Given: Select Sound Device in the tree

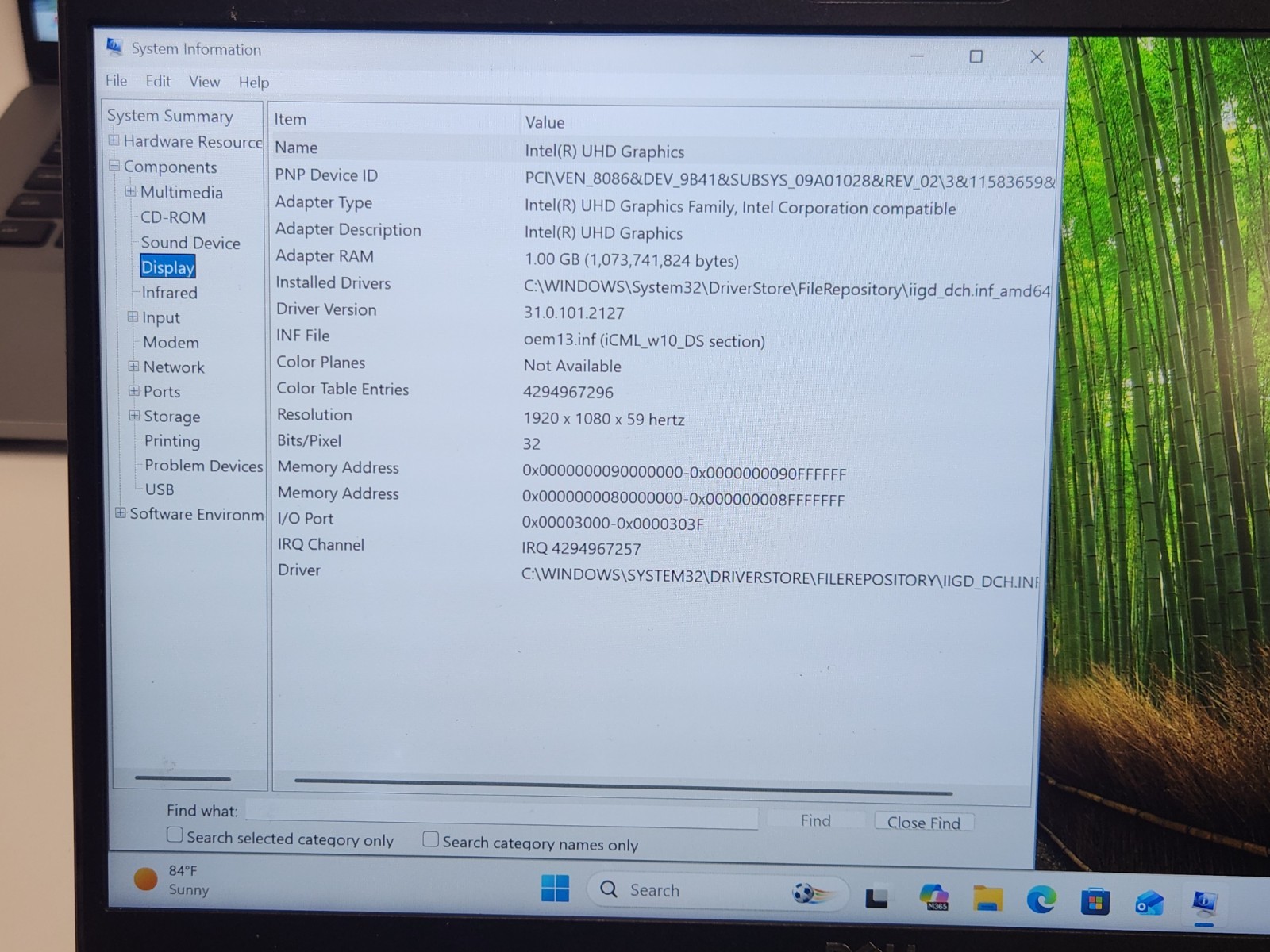Looking at the screenshot, I should 190,242.
